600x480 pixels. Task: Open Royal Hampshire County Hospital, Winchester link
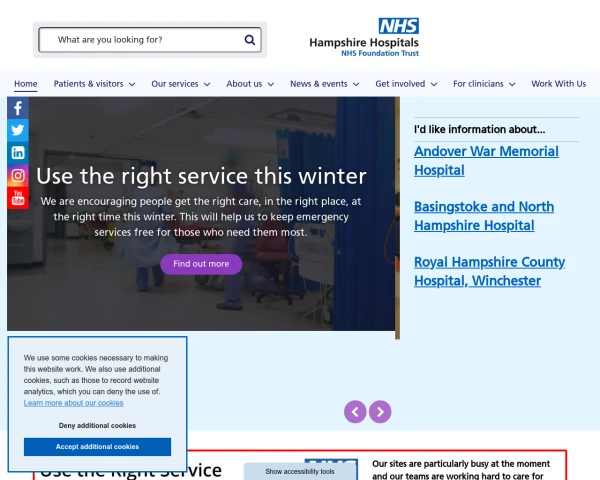489,271
